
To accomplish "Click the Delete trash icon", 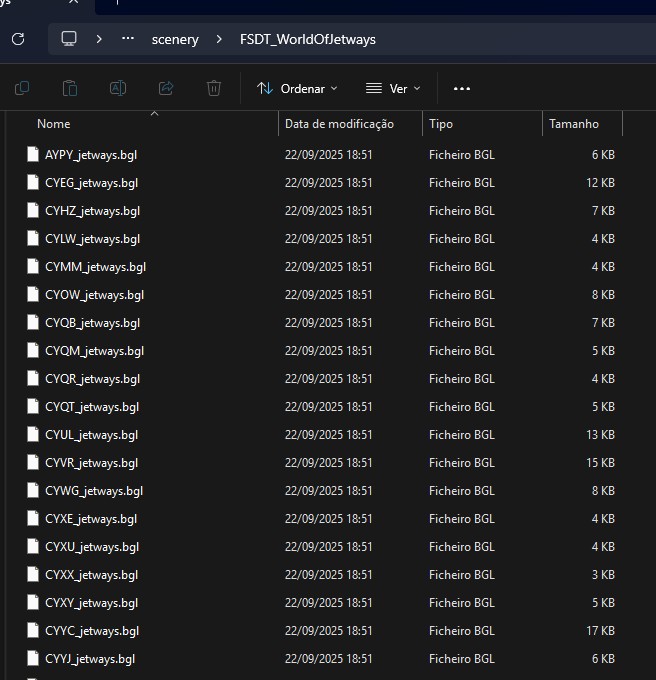I will [214, 88].
